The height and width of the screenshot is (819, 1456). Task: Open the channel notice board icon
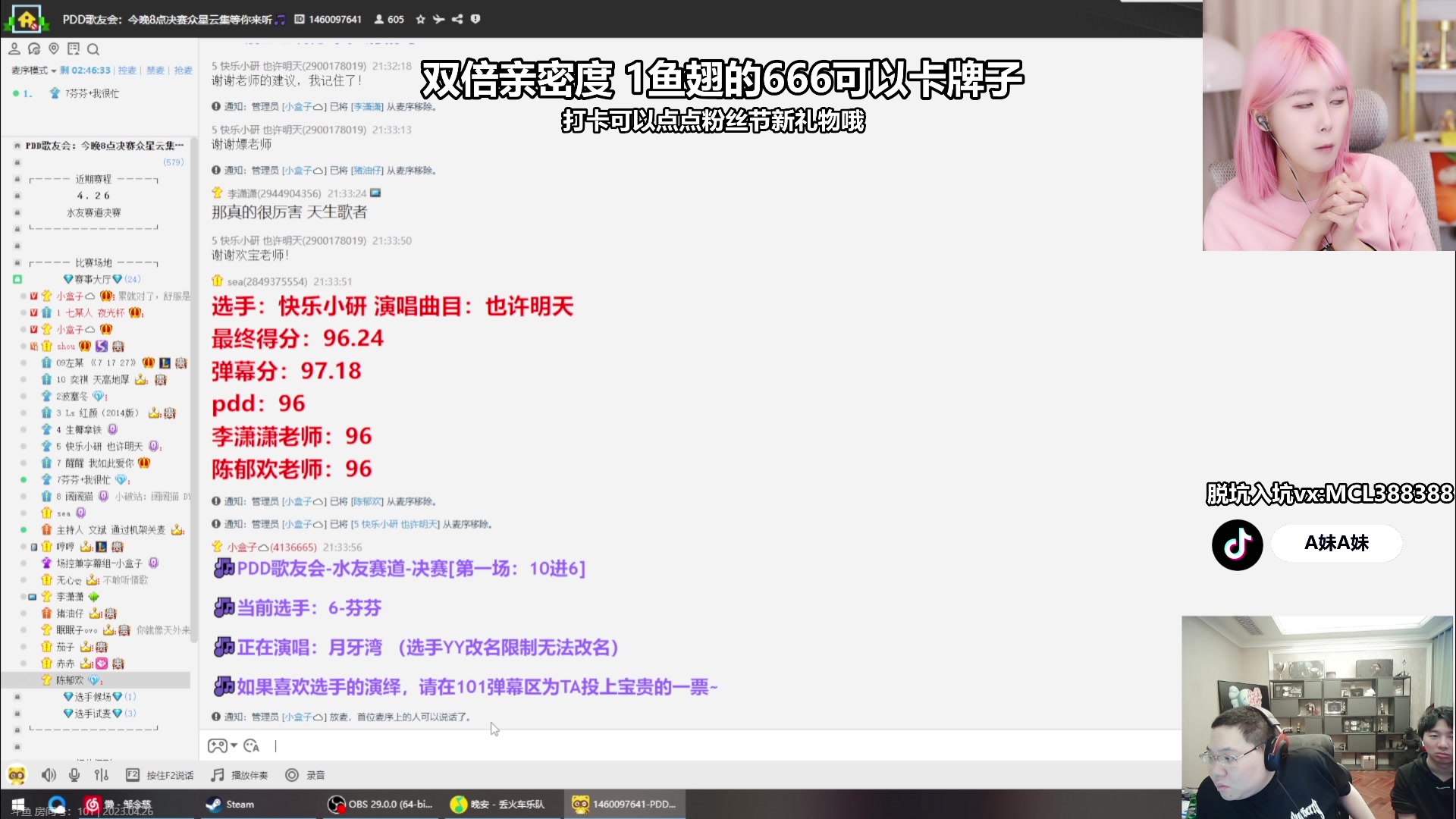pos(74,49)
